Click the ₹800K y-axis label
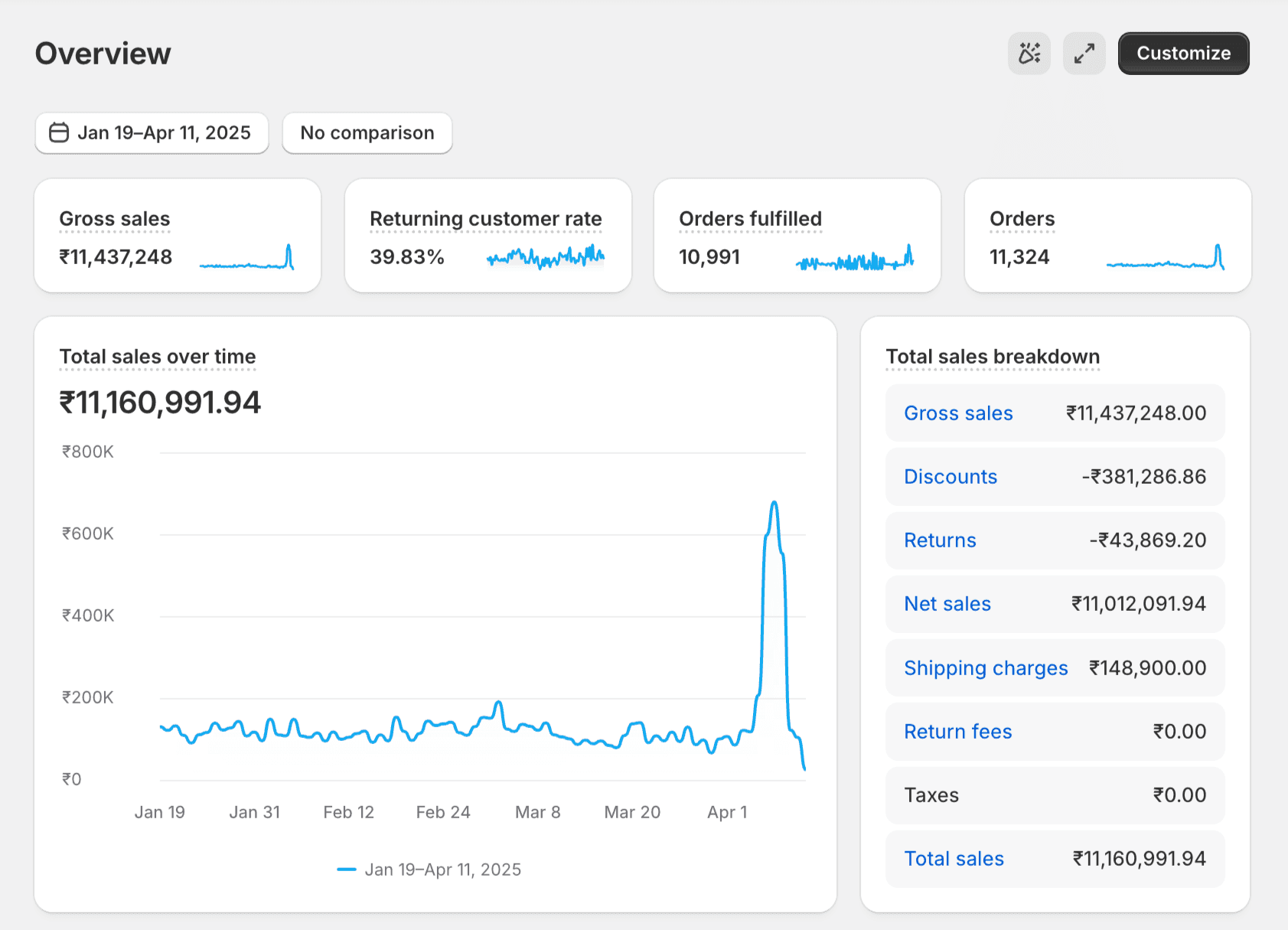This screenshot has width=1288, height=930. [x=87, y=452]
